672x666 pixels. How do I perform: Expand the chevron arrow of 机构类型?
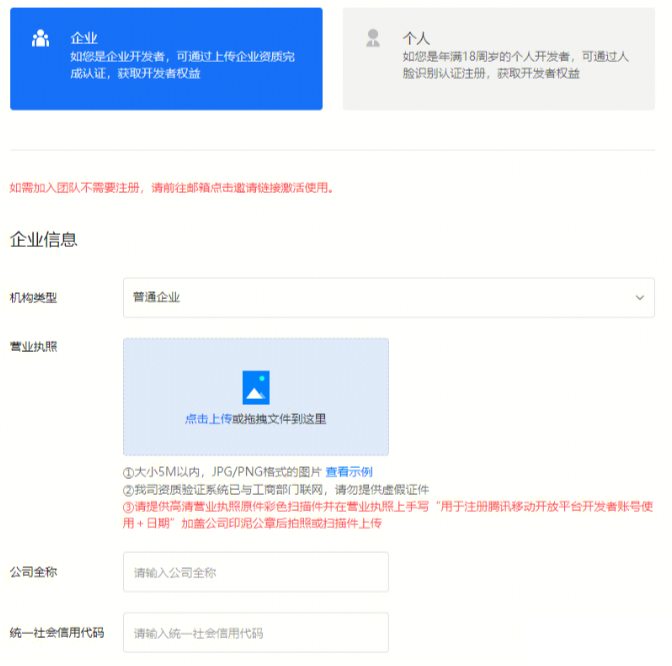click(x=640, y=298)
